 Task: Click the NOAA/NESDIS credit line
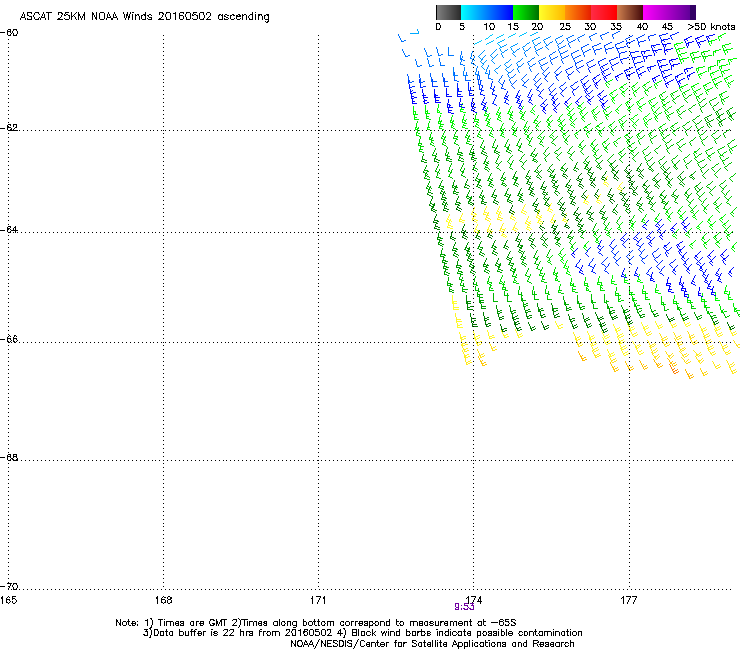coord(432,644)
